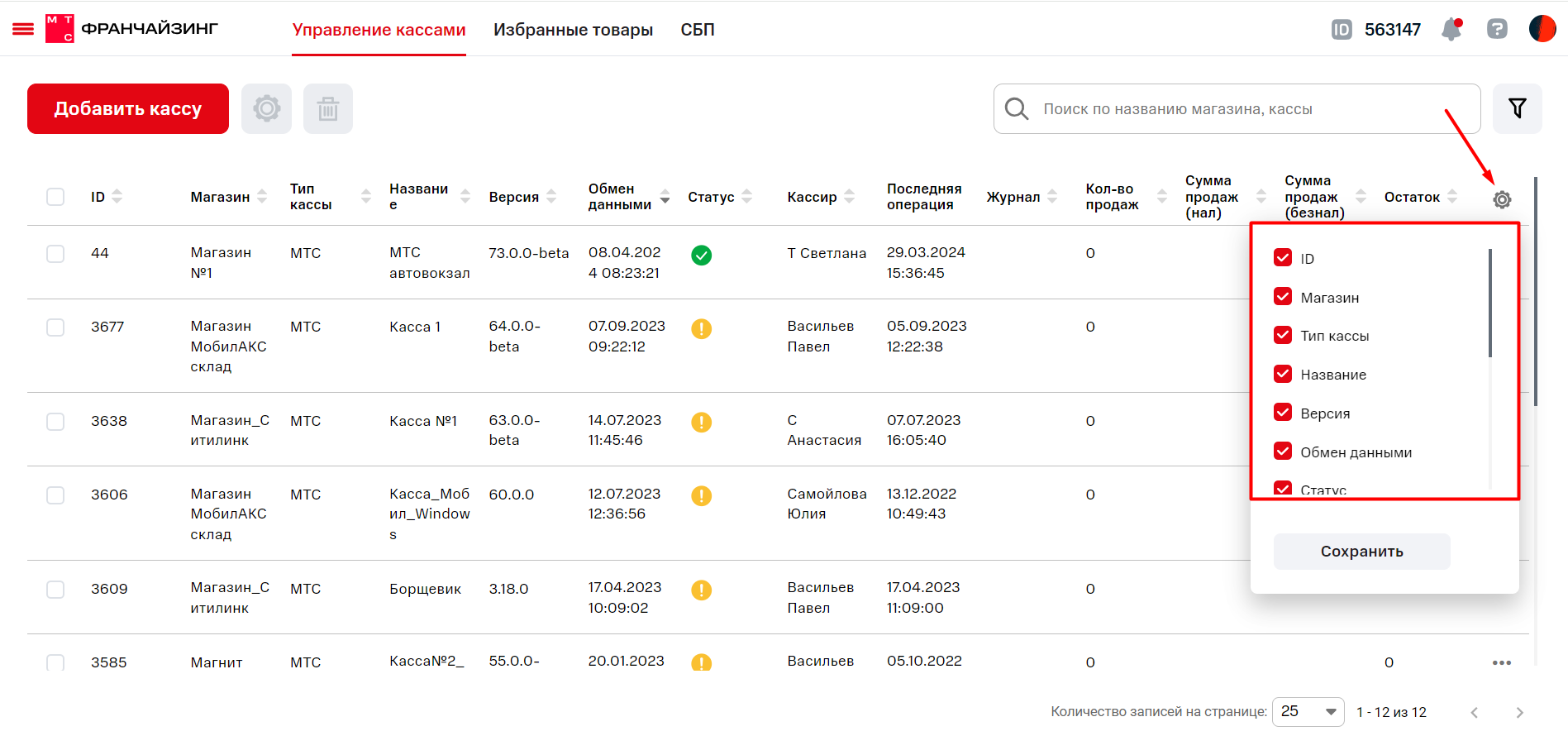Click the Последняя операция column header

[x=924, y=197]
